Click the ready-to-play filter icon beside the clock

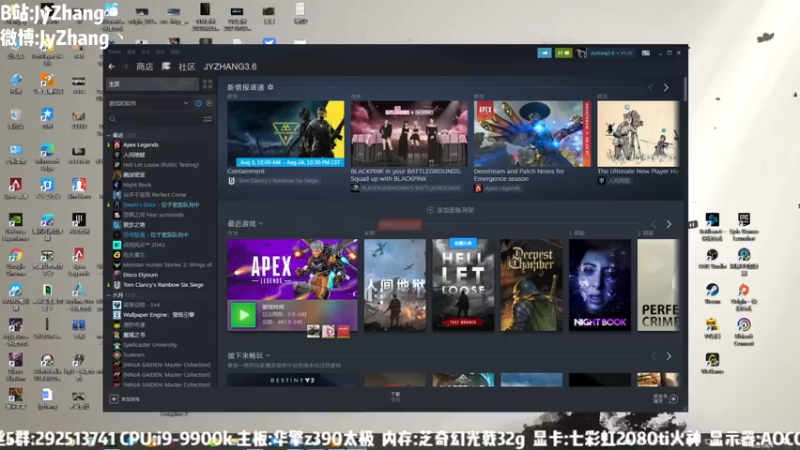click(x=209, y=103)
